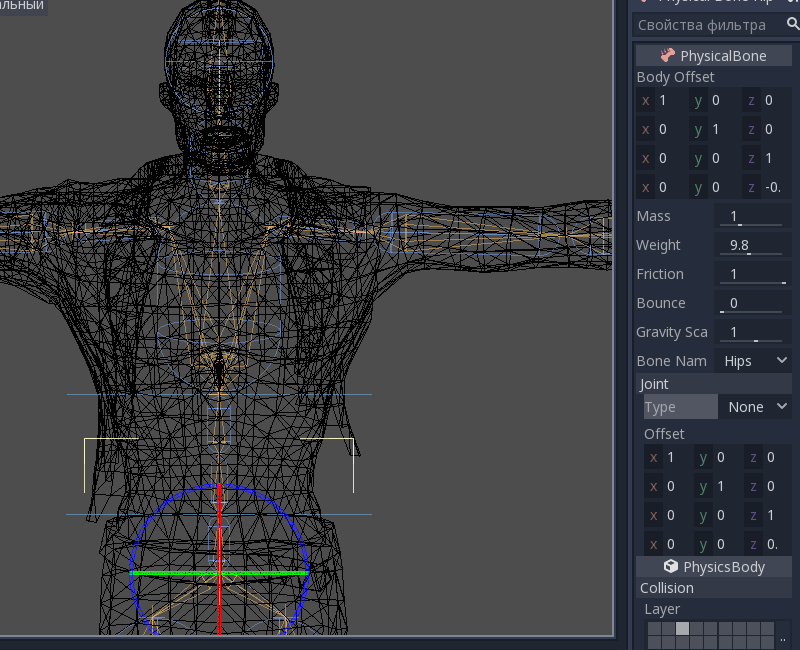800x650 pixels.
Task: Click the Weight property label
Action: click(x=658, y=245)
